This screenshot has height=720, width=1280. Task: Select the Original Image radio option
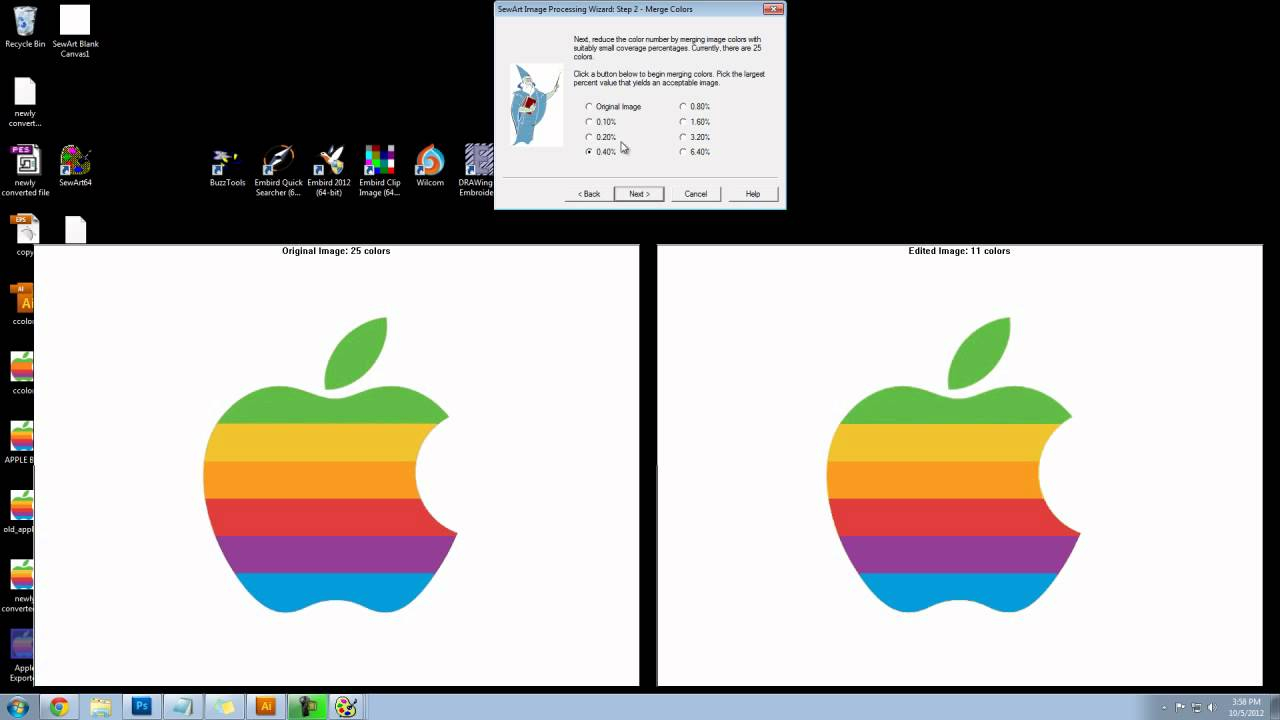589,107
